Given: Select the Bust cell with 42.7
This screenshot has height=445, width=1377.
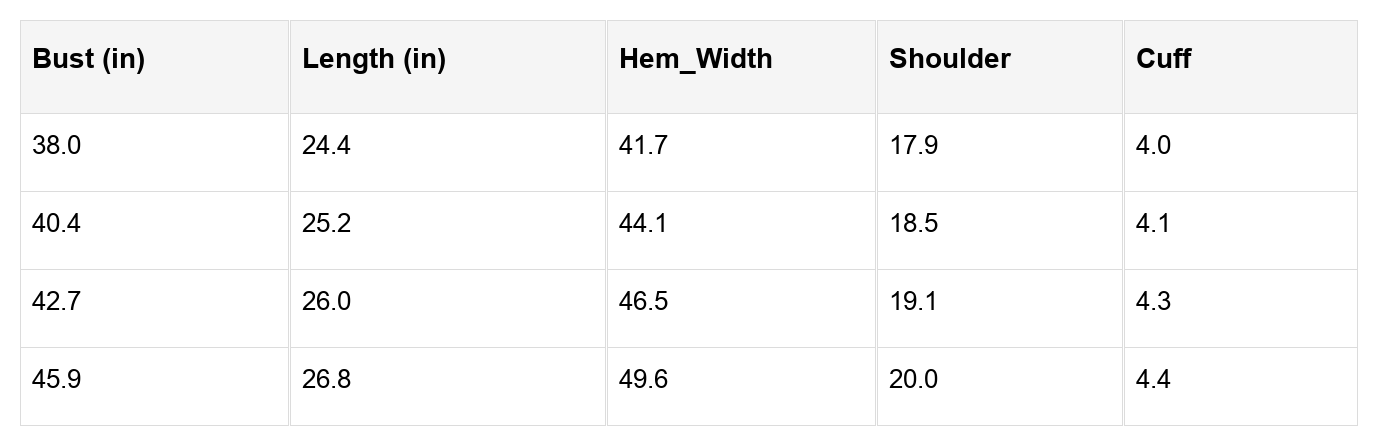Looking at the screenshot, I should click(57, 302).
